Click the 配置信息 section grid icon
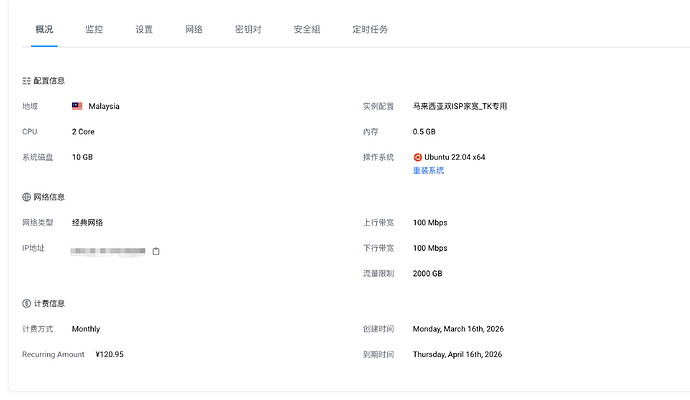The width and height of the screenshot is (690, 400). point(26,81)
